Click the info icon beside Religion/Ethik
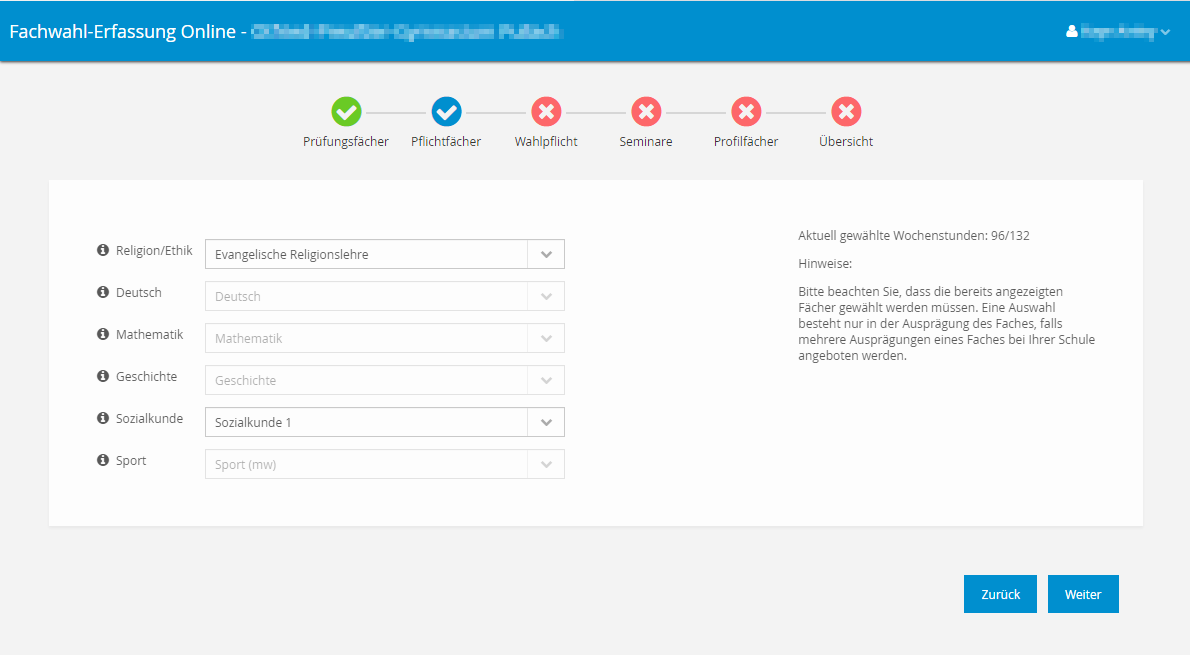Viewport: 1190px width, 655px height. [103, 250]
